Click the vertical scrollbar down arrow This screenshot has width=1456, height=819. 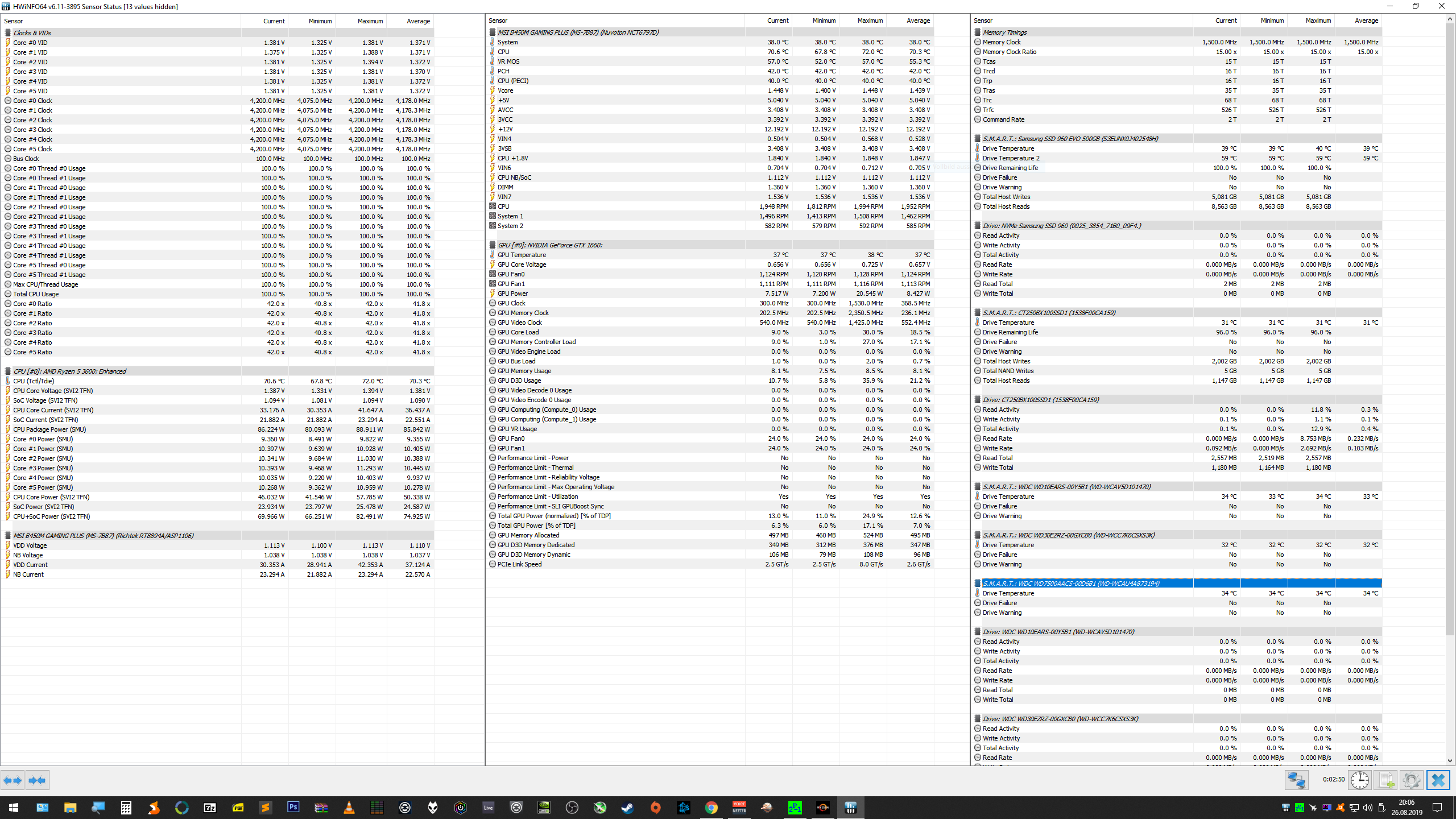1450,760
